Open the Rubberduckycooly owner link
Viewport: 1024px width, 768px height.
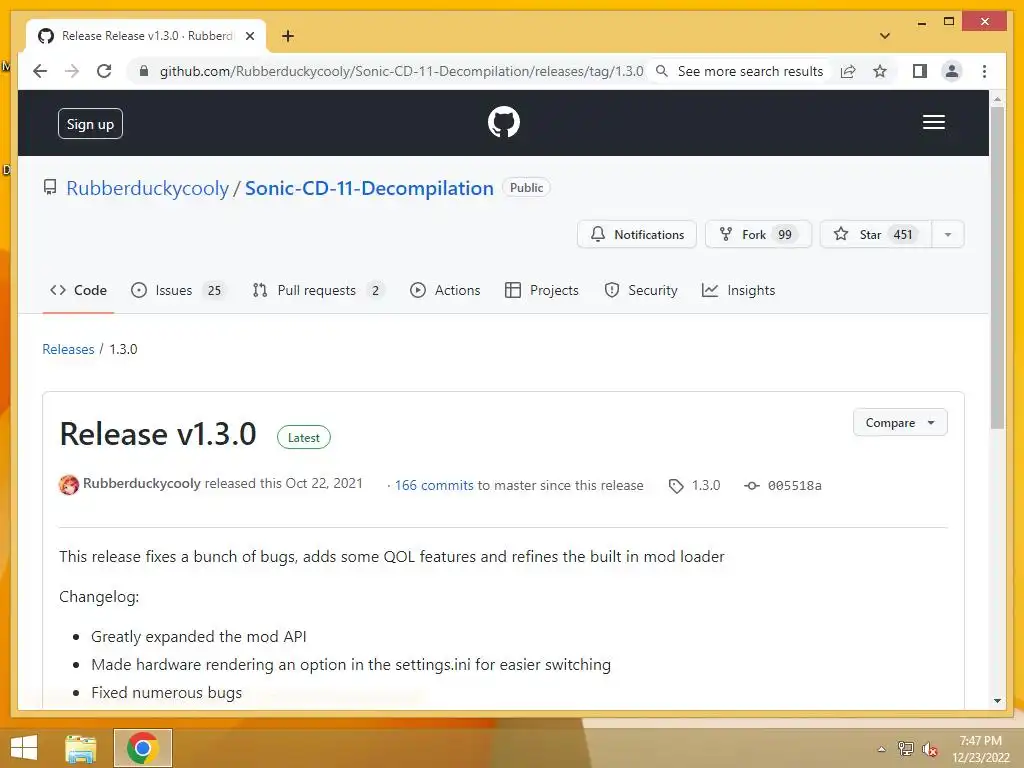[148, 188]
